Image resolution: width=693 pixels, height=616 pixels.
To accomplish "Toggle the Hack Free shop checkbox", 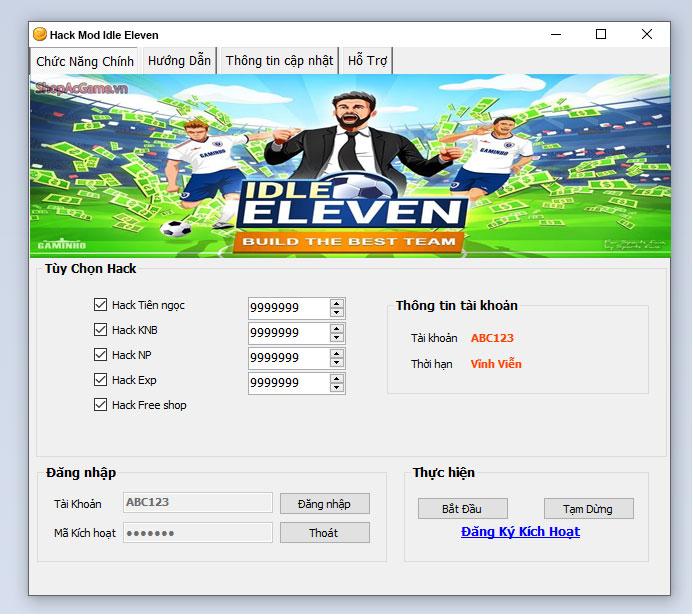I will pos(100,405).
